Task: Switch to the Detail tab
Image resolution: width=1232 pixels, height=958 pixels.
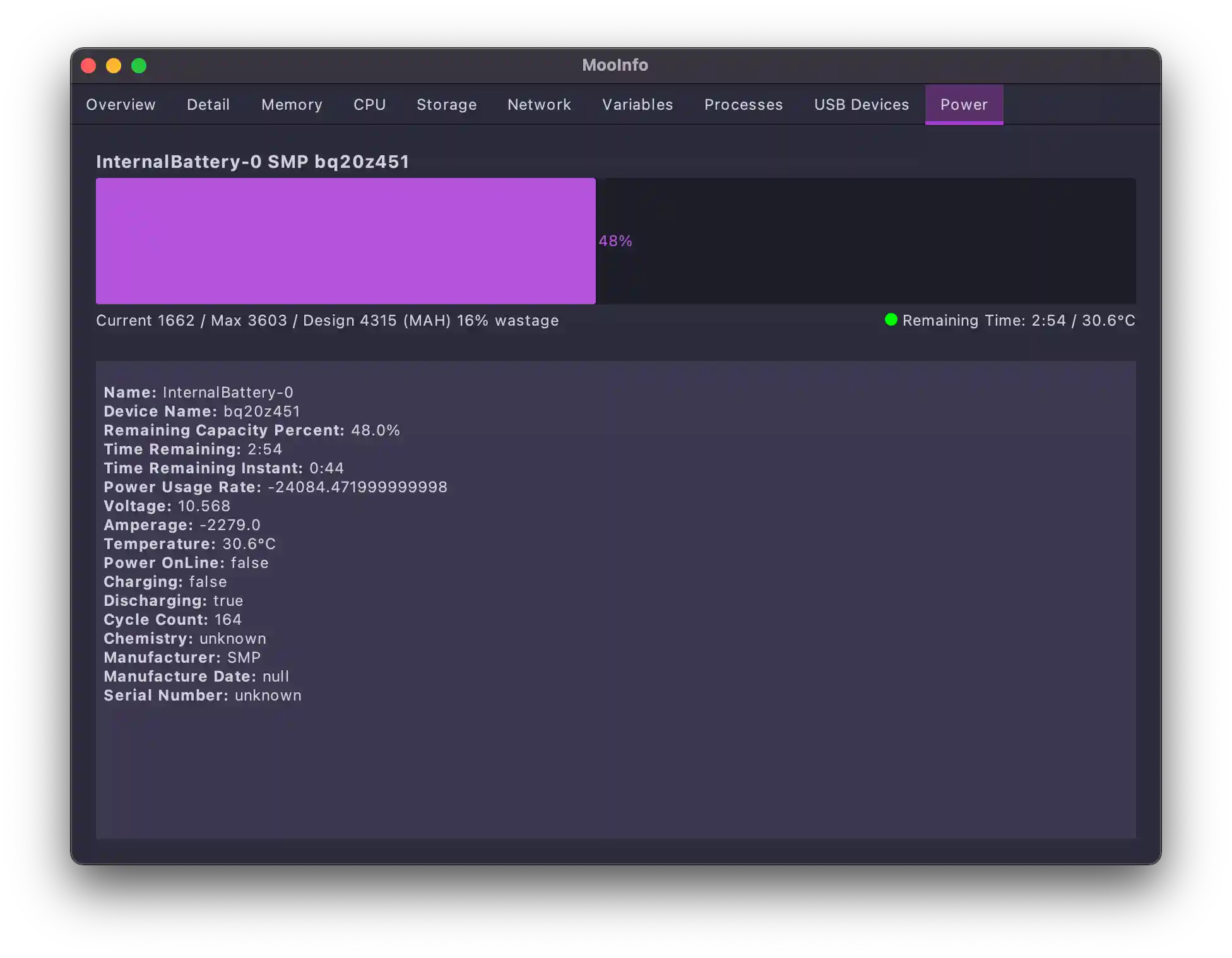Action: click(x=208, y=105)
